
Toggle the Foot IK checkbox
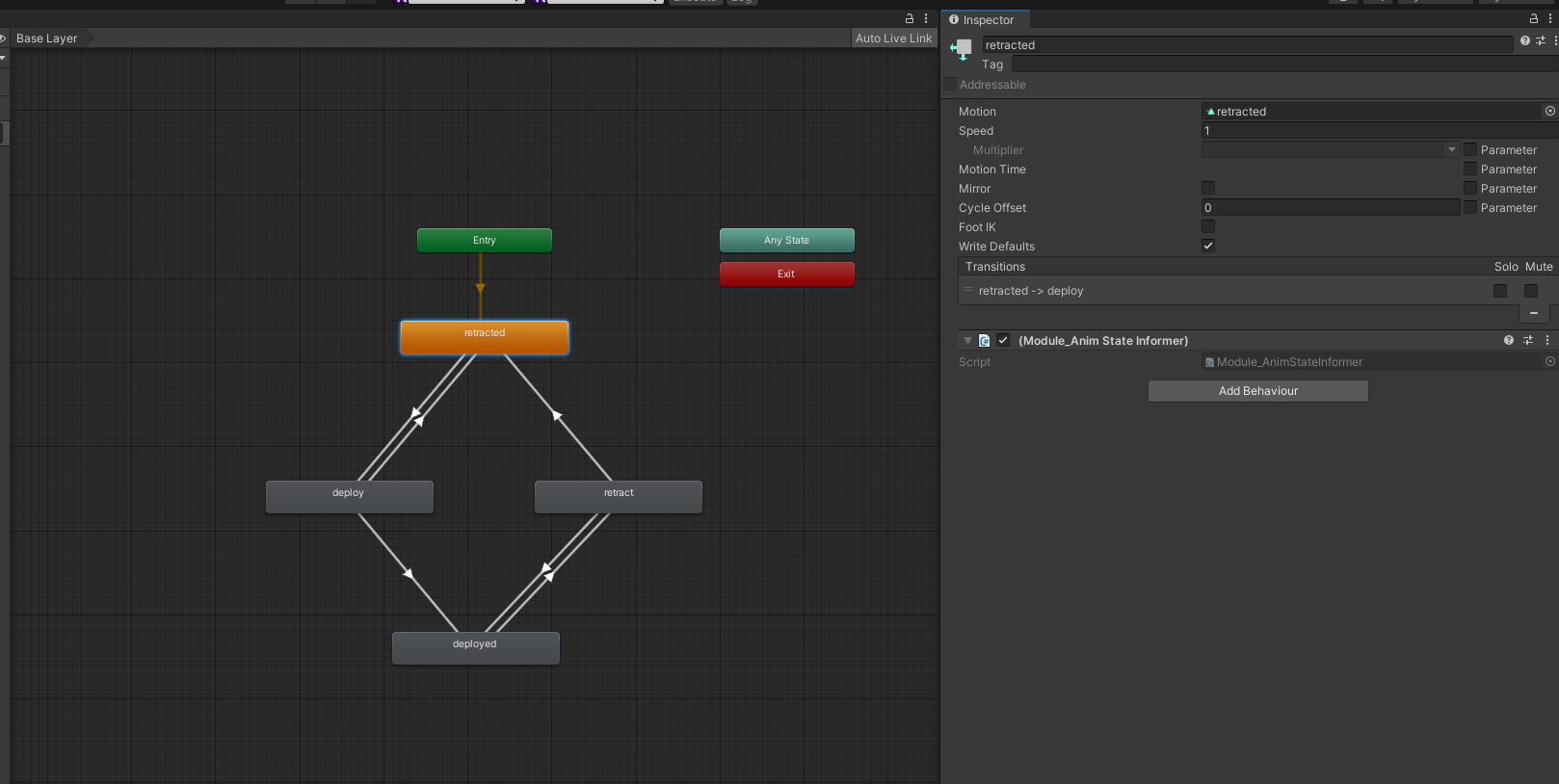click(x=1208, y=227)
